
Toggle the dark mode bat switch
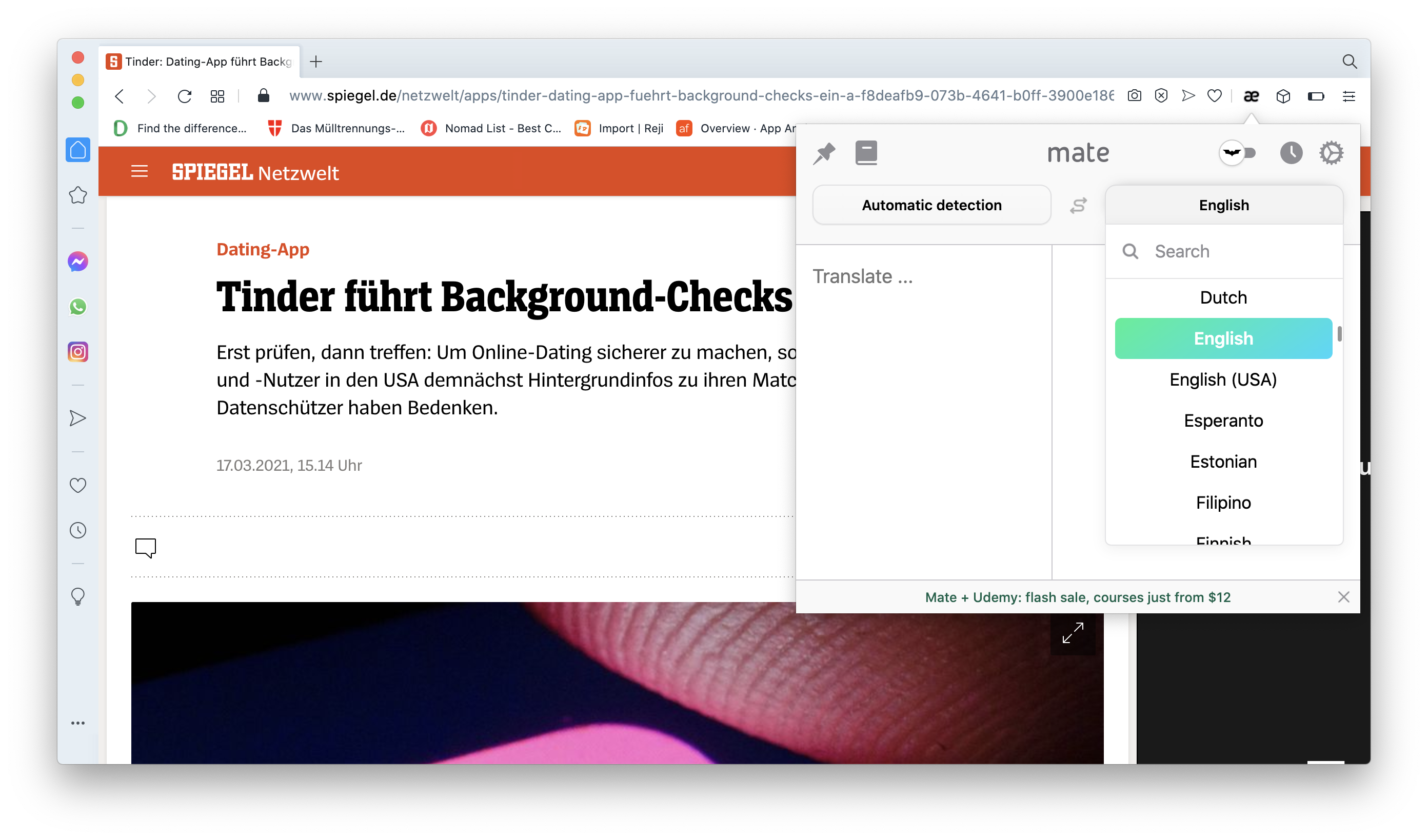[x=1237, y=152]
